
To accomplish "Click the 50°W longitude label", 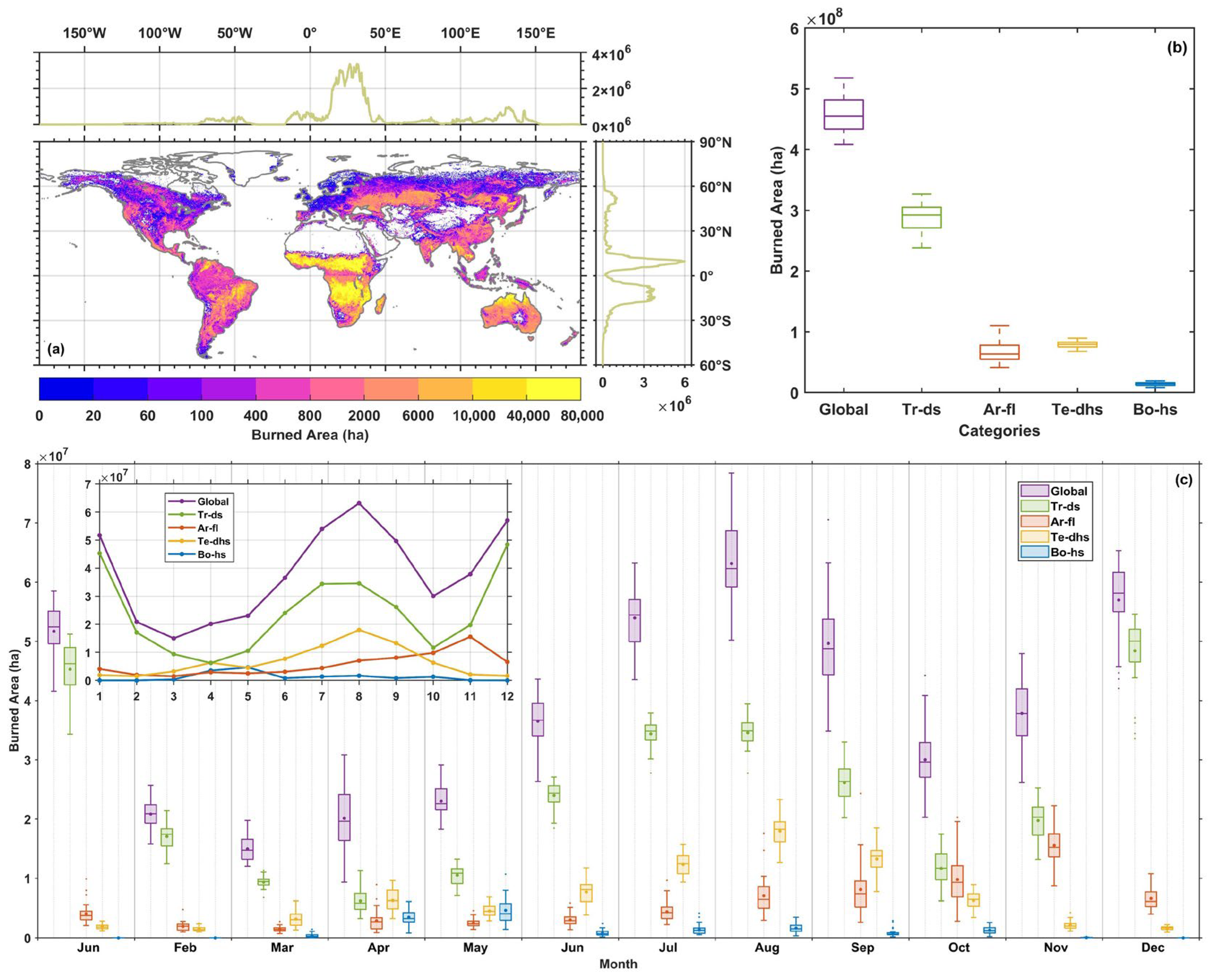I will pyautogui.click(x=235, y=33).
